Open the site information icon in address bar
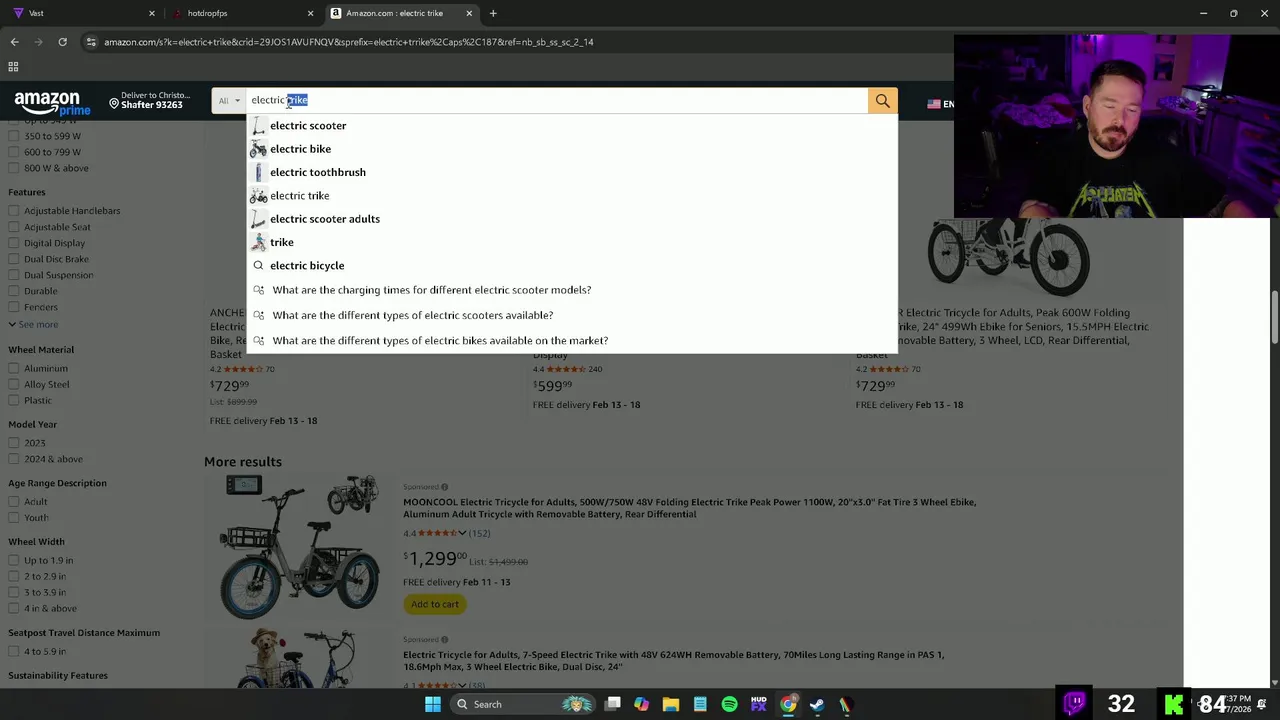Image resolution: width=1280 pixels, height=720 pixels. [x=91, y=42]
